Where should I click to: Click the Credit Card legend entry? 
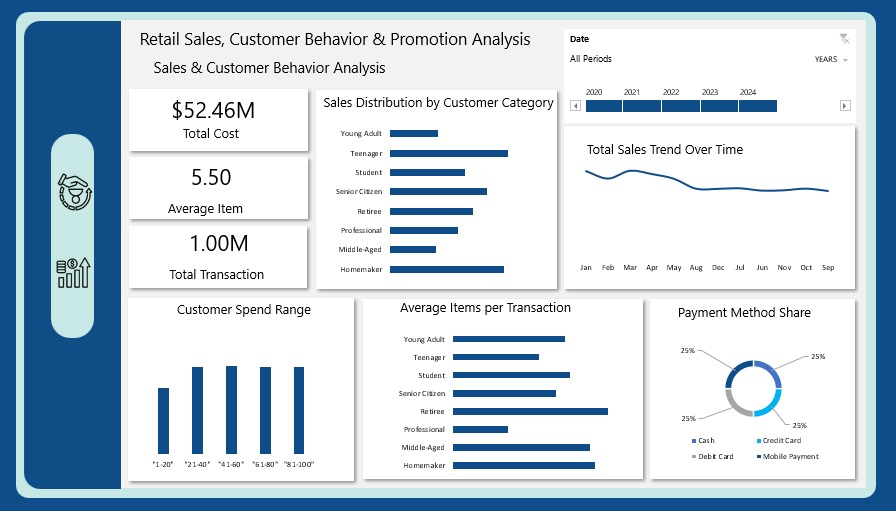coord(779,441)
